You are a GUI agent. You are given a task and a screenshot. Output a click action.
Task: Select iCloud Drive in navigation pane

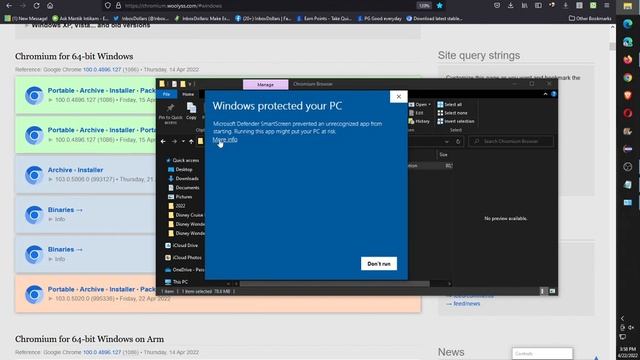[x=182, y=245]
